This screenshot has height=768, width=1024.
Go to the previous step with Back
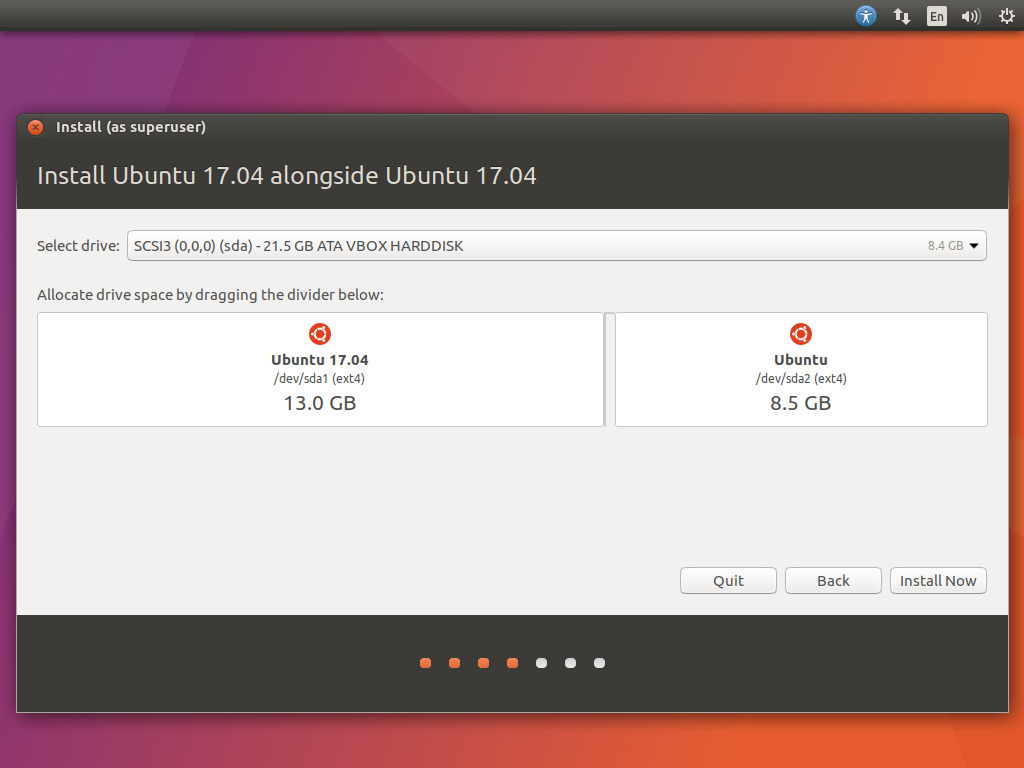coord(833,581)
